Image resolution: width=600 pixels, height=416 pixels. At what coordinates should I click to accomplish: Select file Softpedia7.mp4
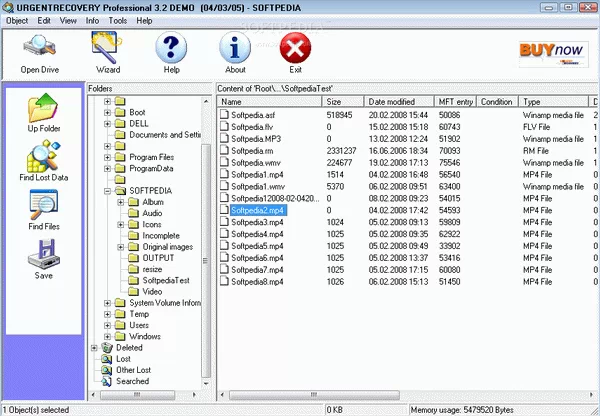point(257,270)
